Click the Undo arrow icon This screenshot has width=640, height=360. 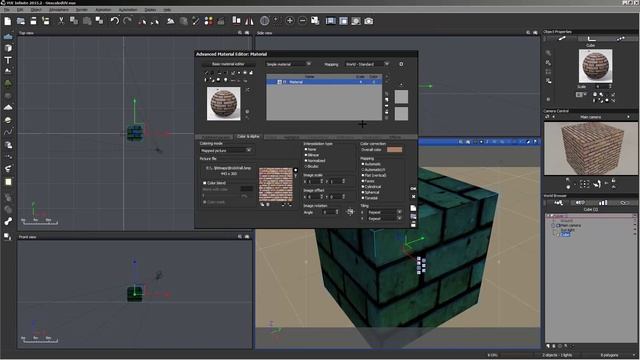pos(115,21)
